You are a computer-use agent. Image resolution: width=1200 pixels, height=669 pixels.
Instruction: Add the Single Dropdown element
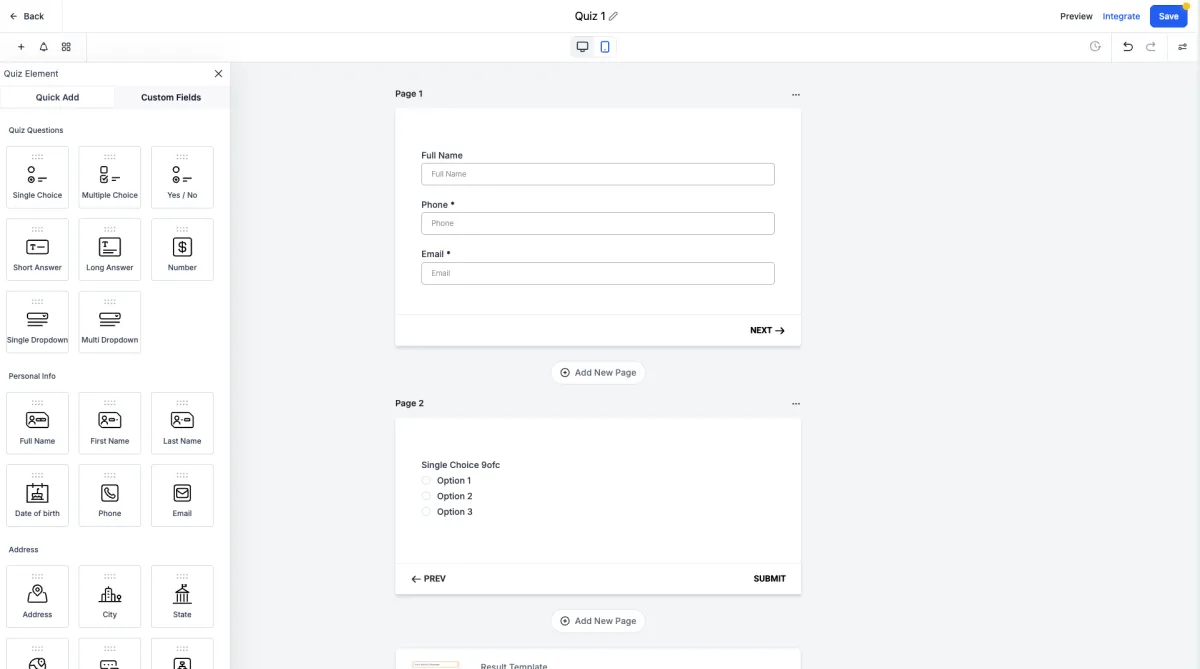[x=37, y=322]
